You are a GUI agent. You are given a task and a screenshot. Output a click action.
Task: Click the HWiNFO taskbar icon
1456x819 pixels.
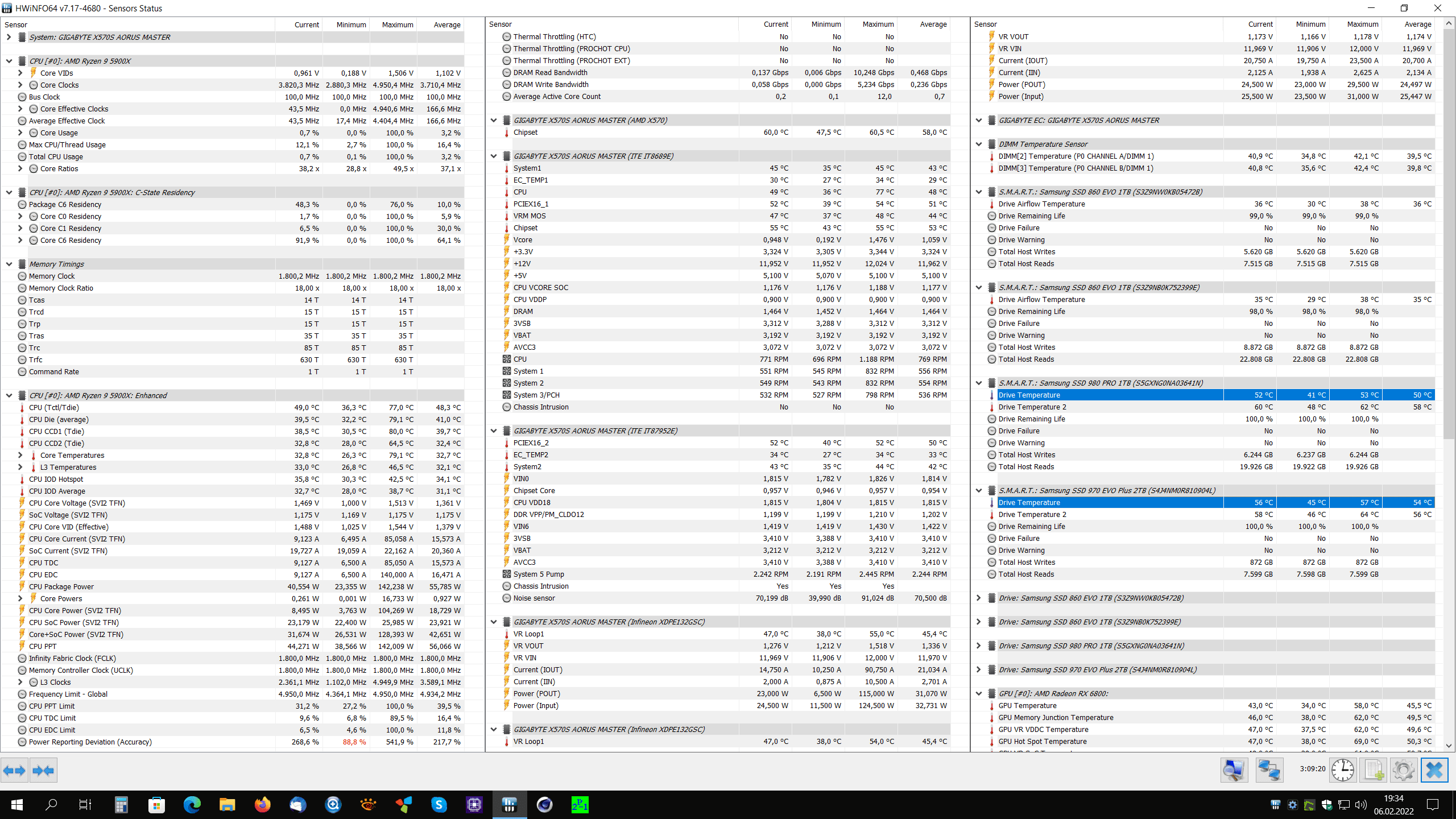[509, 805]
